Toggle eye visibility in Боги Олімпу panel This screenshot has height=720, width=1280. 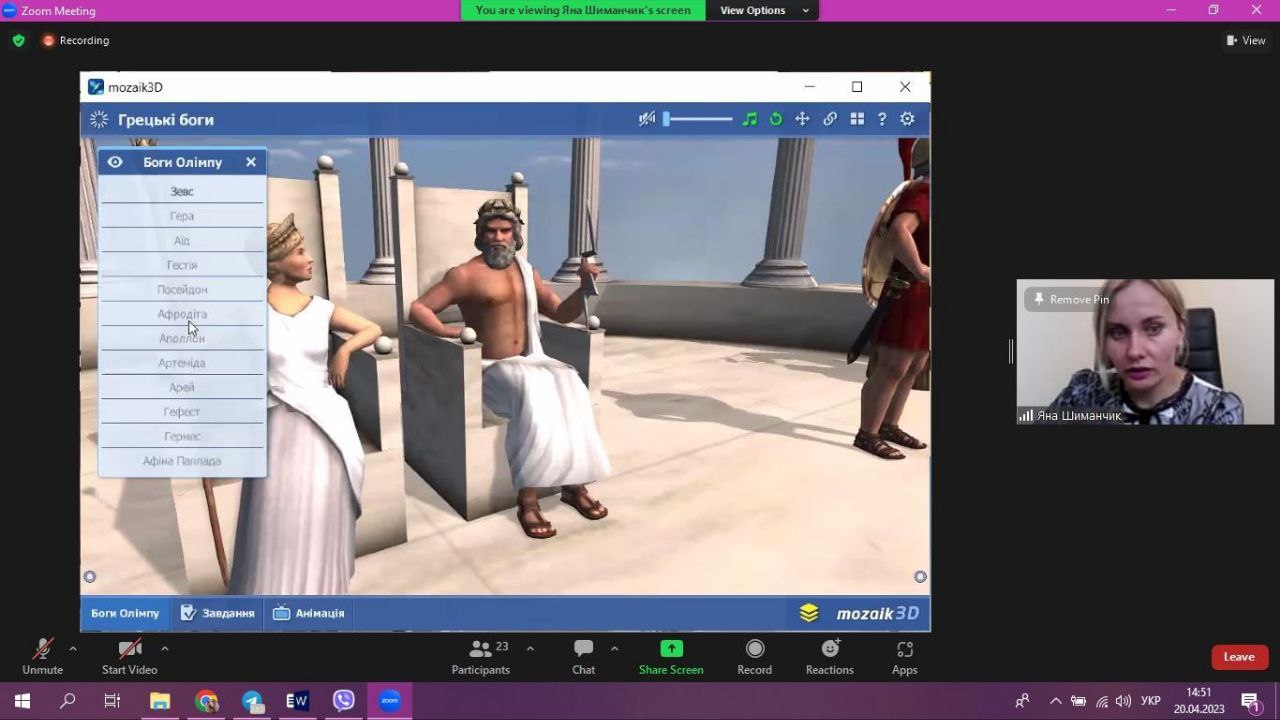pos(115,162)
